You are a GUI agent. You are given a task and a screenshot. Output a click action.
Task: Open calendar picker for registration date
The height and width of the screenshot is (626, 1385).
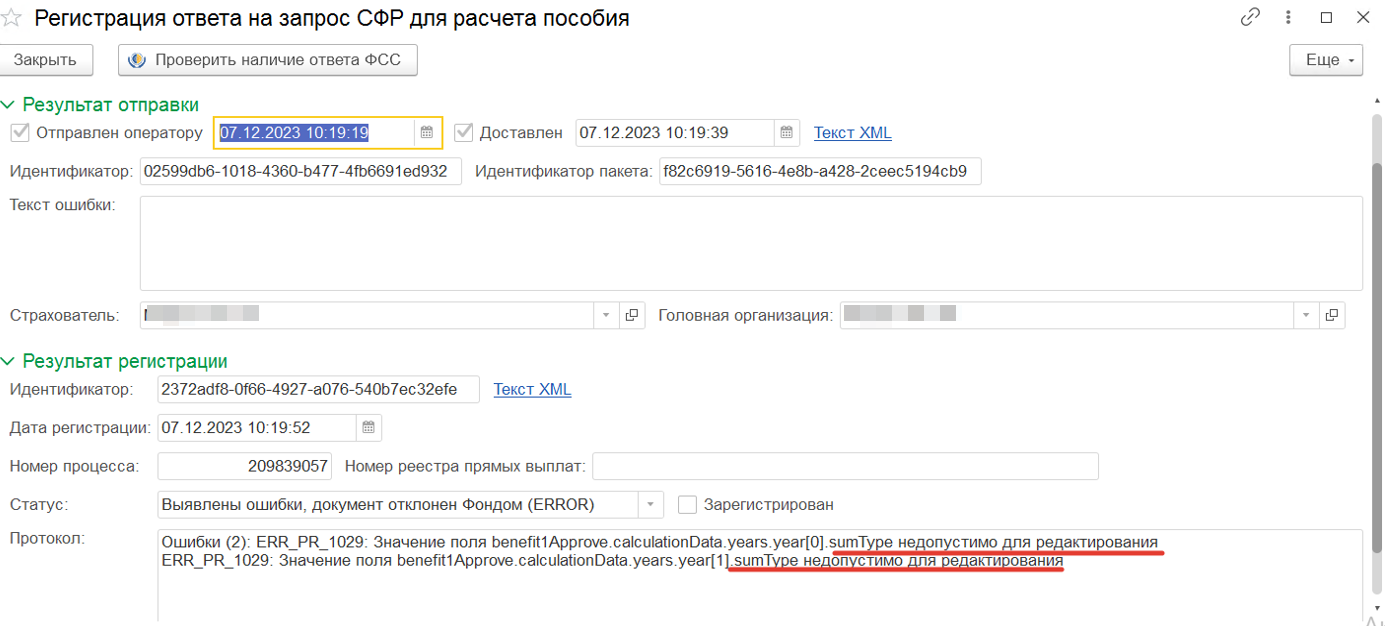368,428
